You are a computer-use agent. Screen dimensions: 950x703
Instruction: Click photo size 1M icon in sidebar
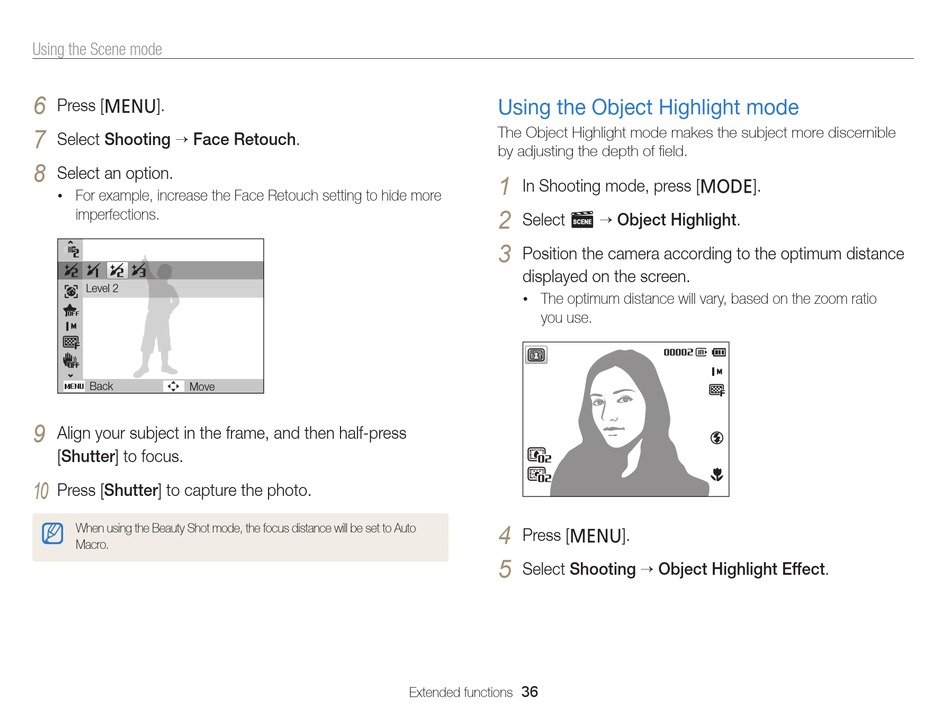[x=71, y=326]
